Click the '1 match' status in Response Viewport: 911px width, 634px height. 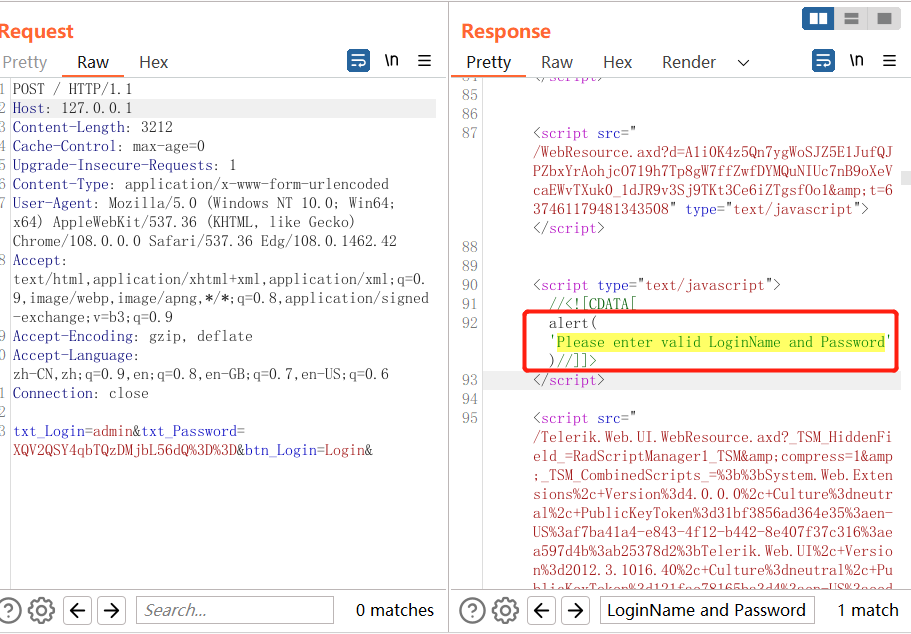(x=868, y=610)
